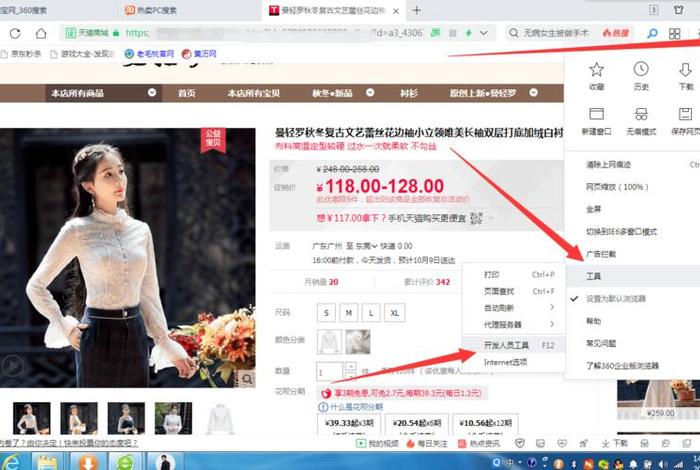This screenshot has width=700, height=470.
Task: Click the volume speaker tray icon
Action: (x=663, y=464)
